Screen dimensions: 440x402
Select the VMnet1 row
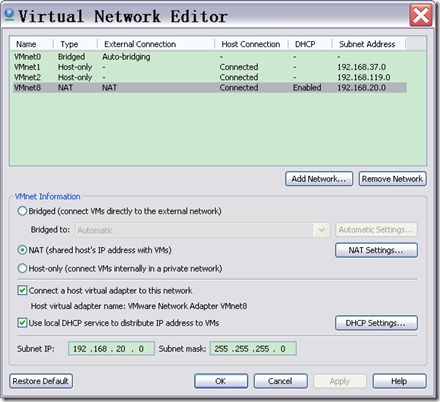point(209,67)
